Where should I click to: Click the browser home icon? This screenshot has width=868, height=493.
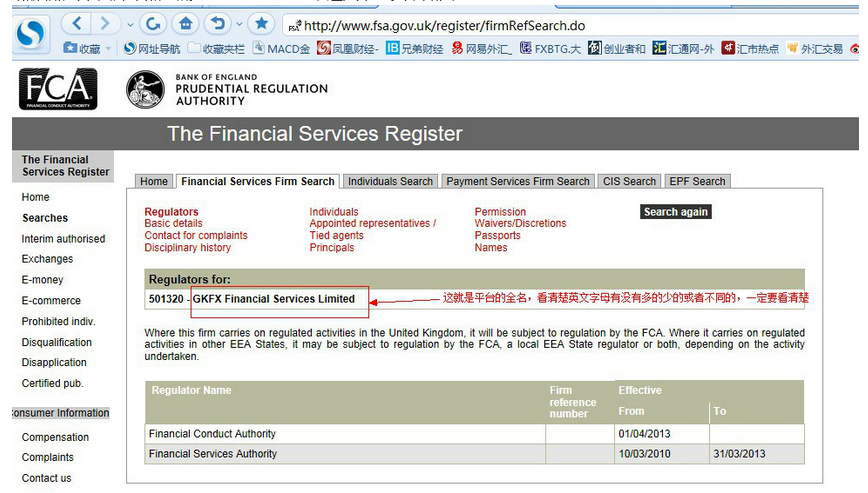pos(184,22)
